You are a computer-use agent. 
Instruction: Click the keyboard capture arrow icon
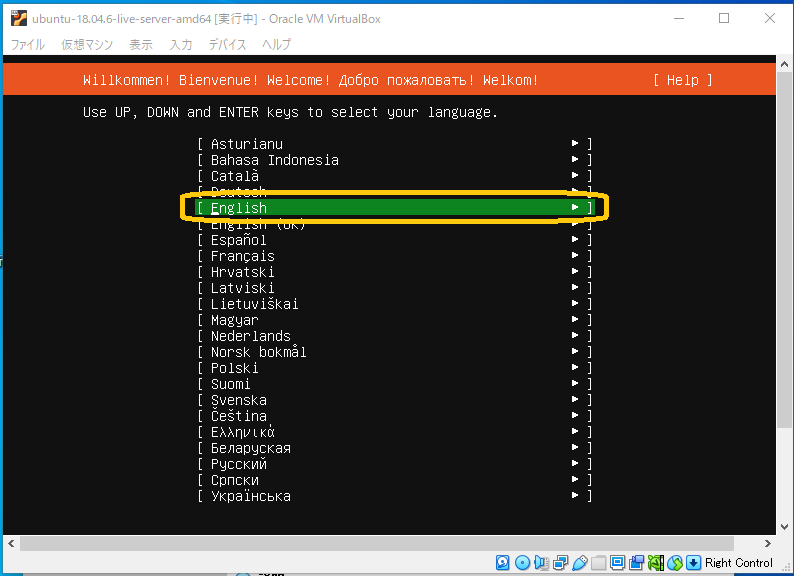point(694,563)
